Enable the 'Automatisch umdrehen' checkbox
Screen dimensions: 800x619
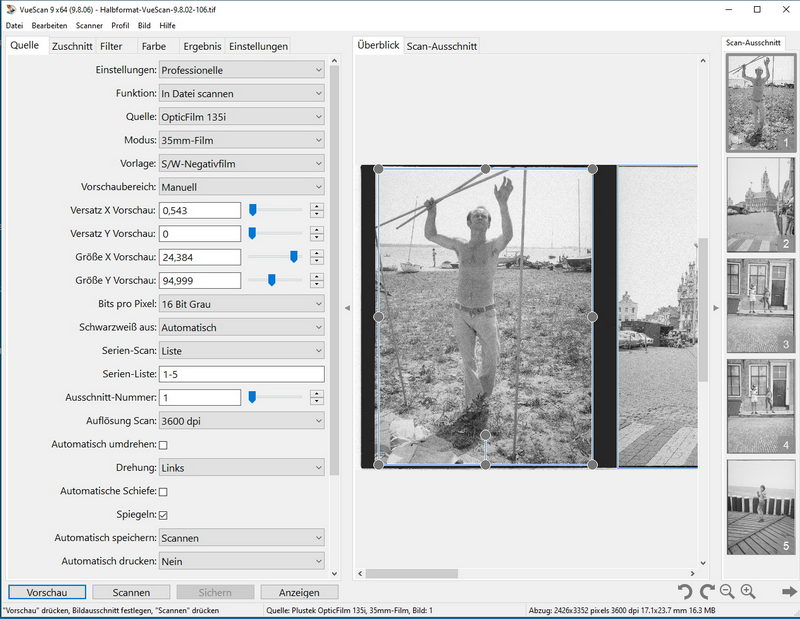coord(163,444)
